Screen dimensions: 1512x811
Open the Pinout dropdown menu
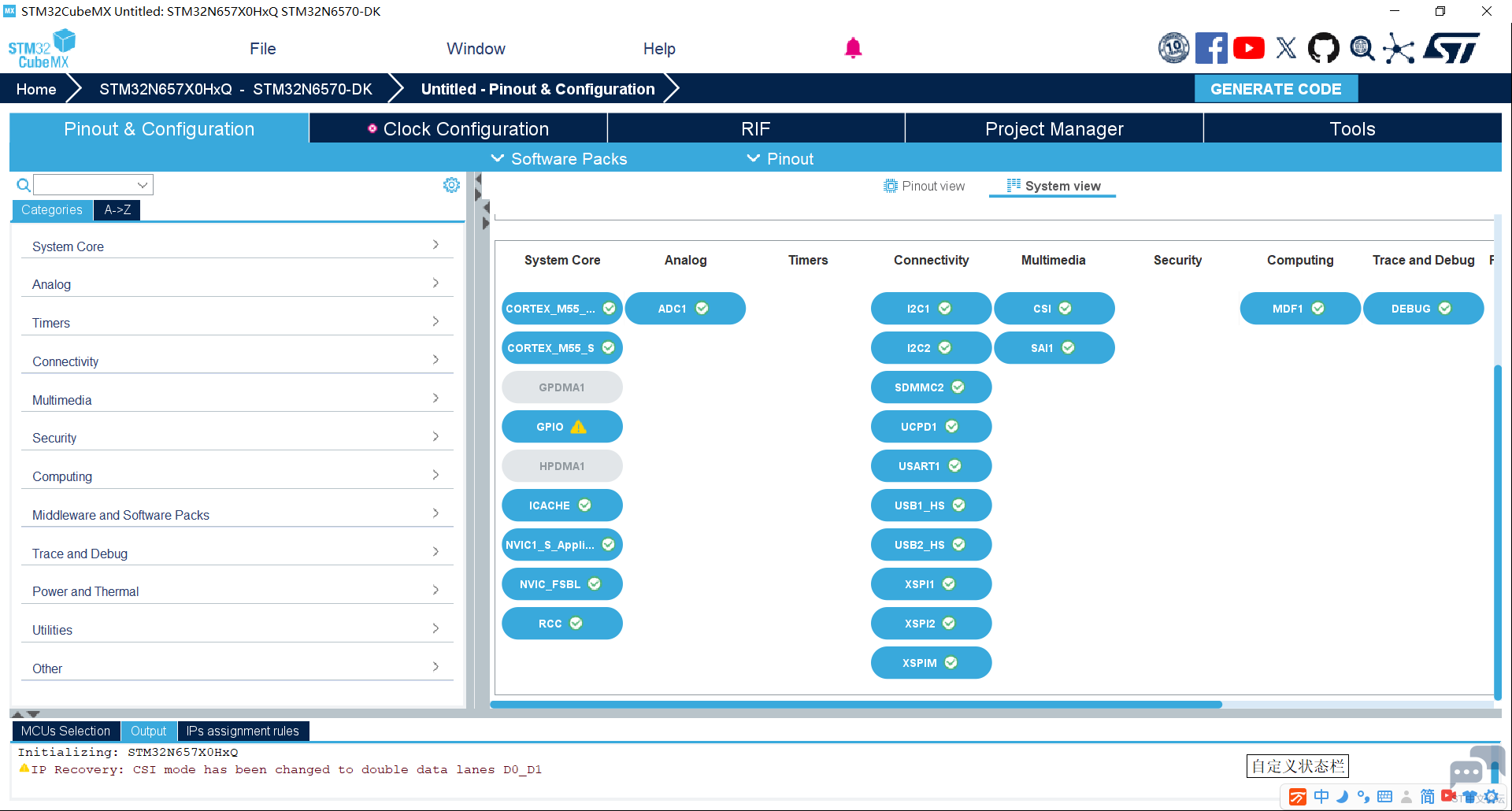[780, 158]
